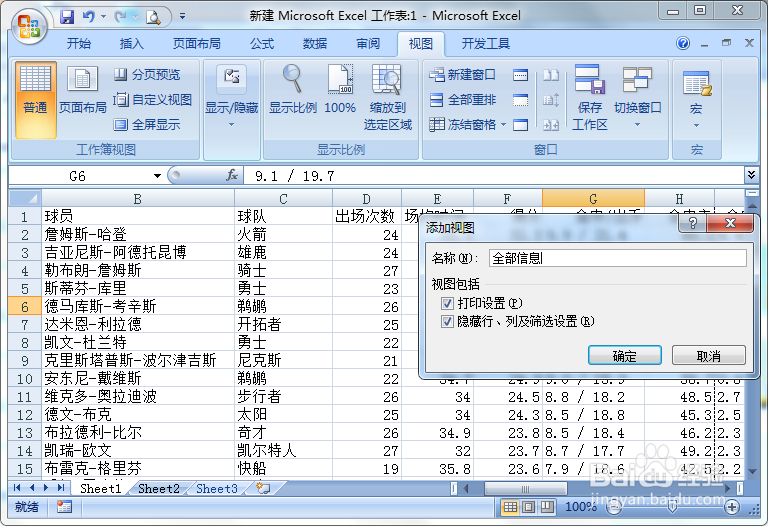The height and width of the screenshot is (526, 768).
Task: Open Customize Quick Access Toolbar dropdown
Action: (x=182, y=17)
